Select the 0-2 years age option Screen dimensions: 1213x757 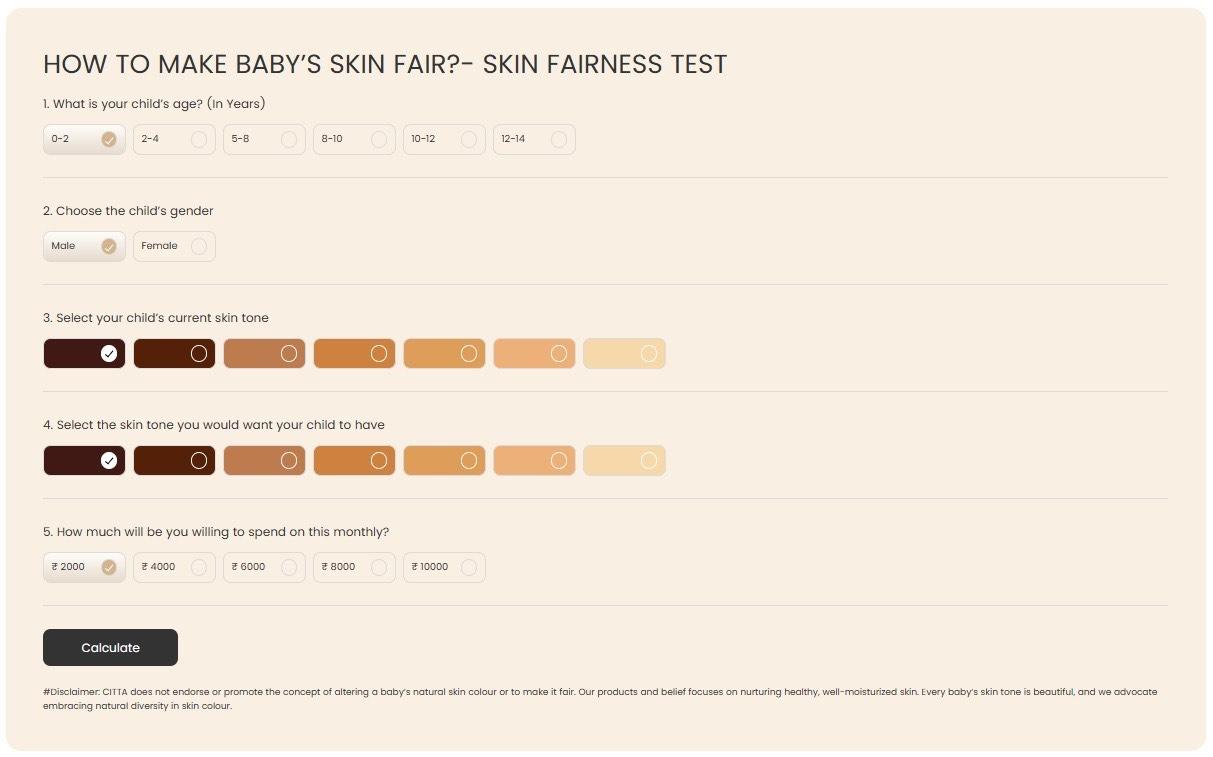click(x=84, y=139)
